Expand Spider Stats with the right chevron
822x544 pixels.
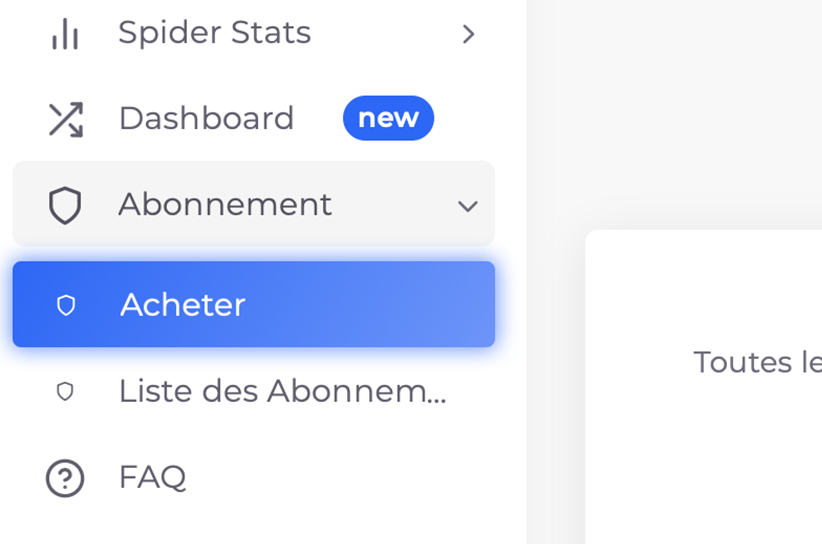468,34
